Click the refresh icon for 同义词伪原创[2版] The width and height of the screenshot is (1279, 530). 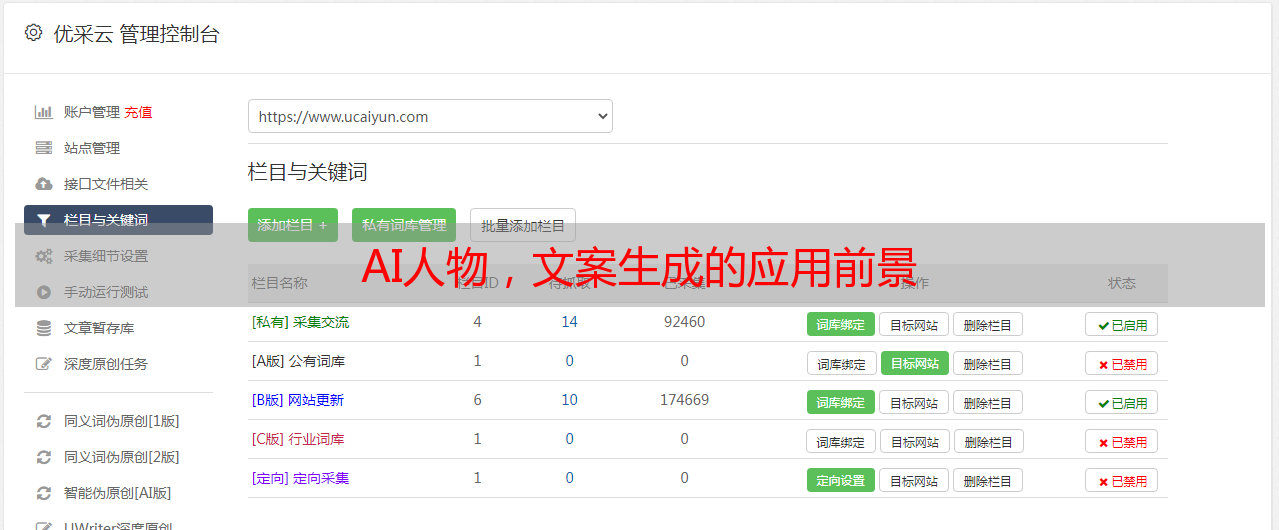(44, 457)
